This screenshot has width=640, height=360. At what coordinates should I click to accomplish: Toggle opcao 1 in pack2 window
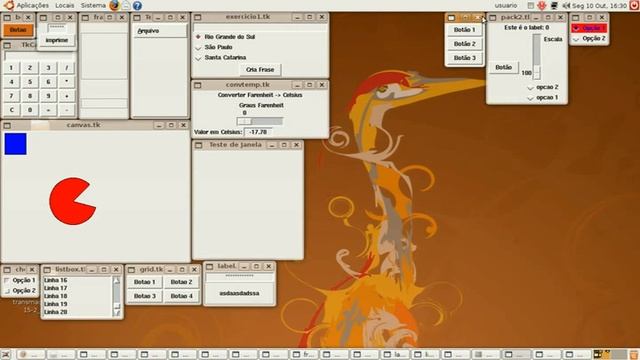[x=542, y=98]
